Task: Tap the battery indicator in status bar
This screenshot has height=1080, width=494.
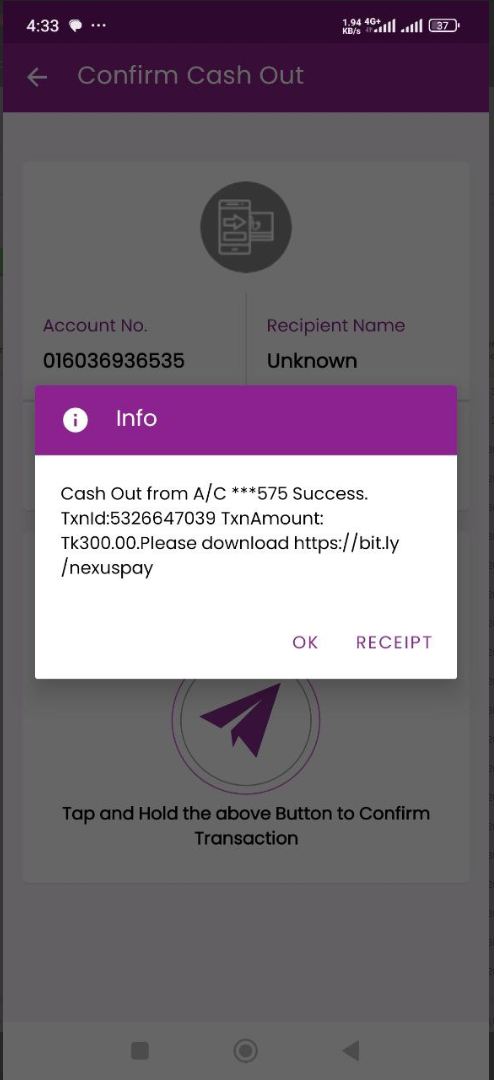Action: point(443,25)
